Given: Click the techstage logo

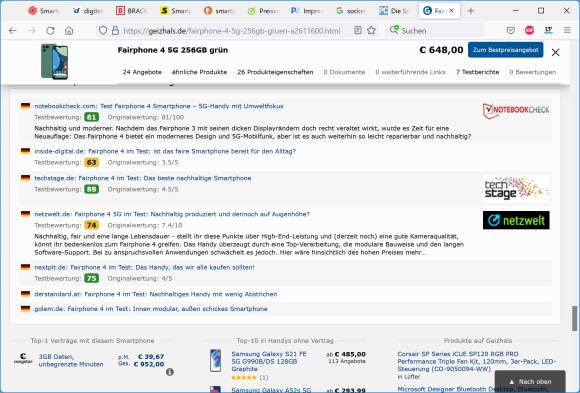Looking at the screenshot, I should click(x=516, y=188).
